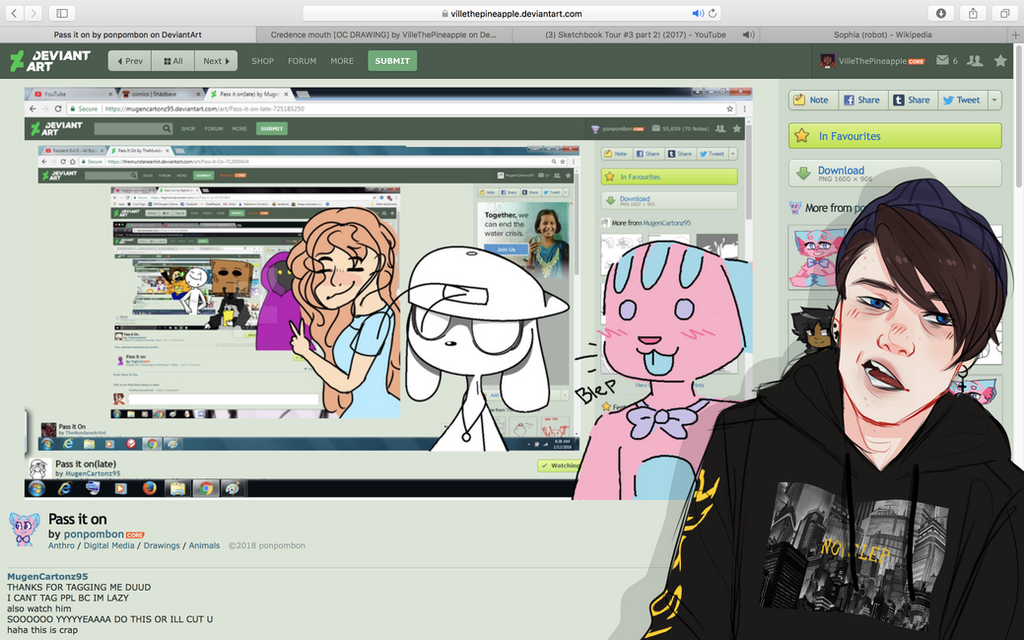1024x640 pixels.
Task: Expand the share options dropdown arrow
Action: (995, 100)
